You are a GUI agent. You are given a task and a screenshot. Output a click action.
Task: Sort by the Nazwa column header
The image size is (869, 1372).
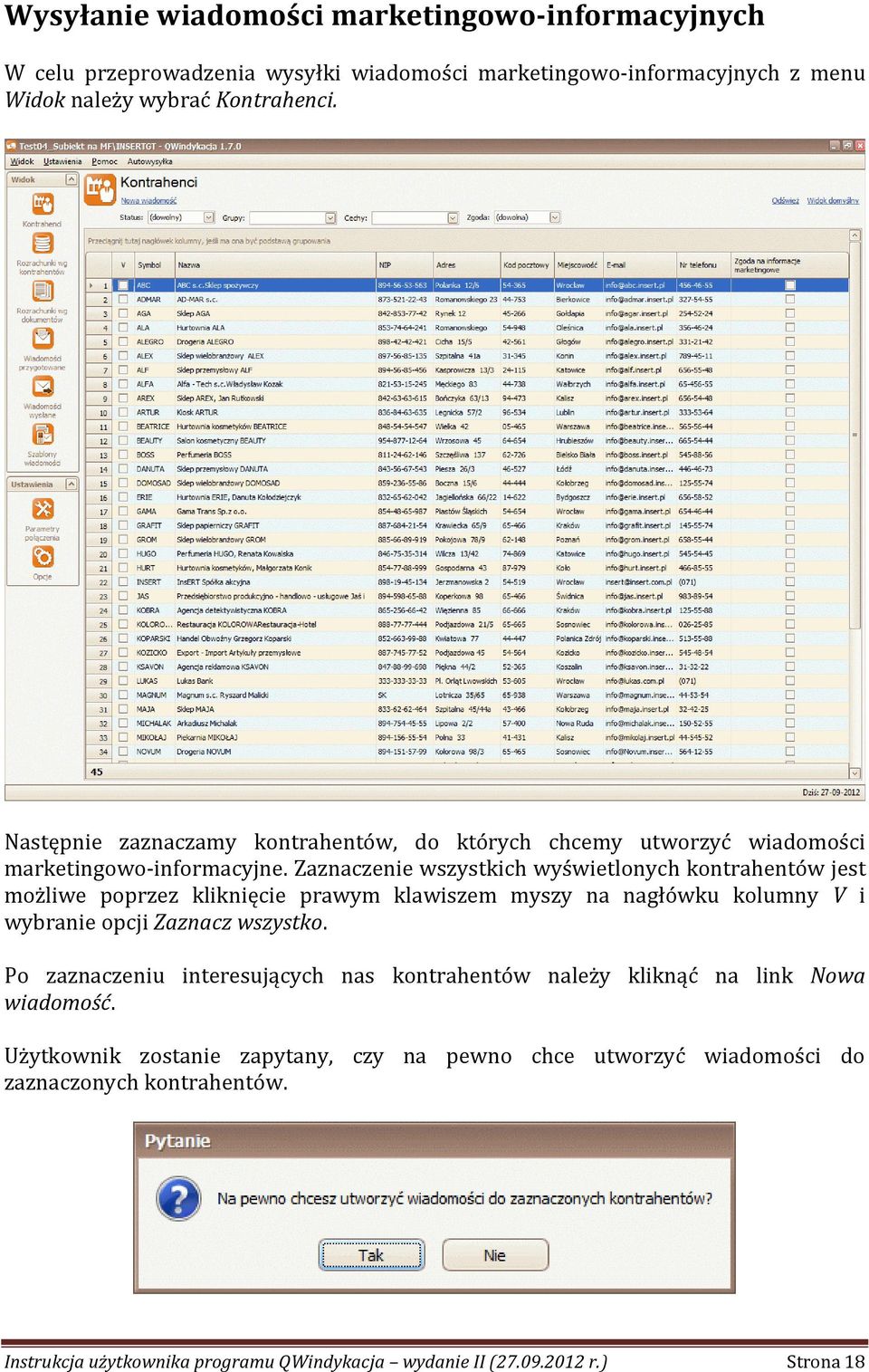pyautogui.click(x=275, y=265)
